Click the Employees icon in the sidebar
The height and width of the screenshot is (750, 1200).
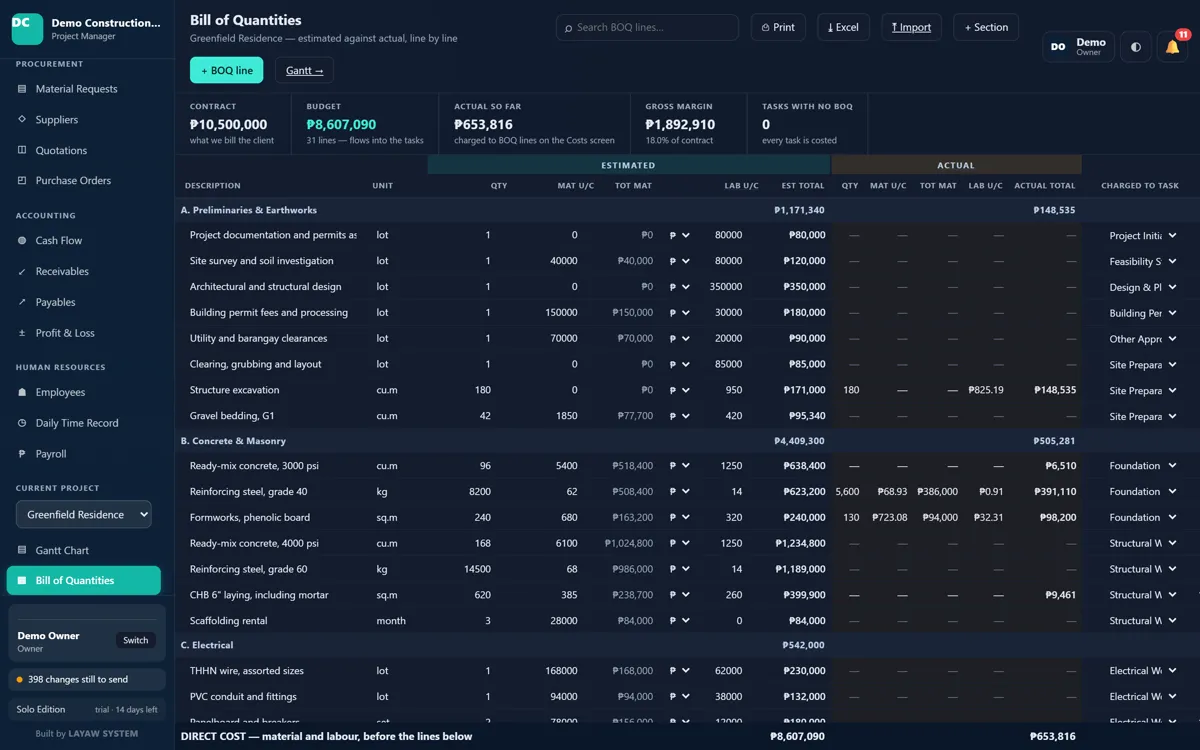pyautogui.click(x=22, y=392)
